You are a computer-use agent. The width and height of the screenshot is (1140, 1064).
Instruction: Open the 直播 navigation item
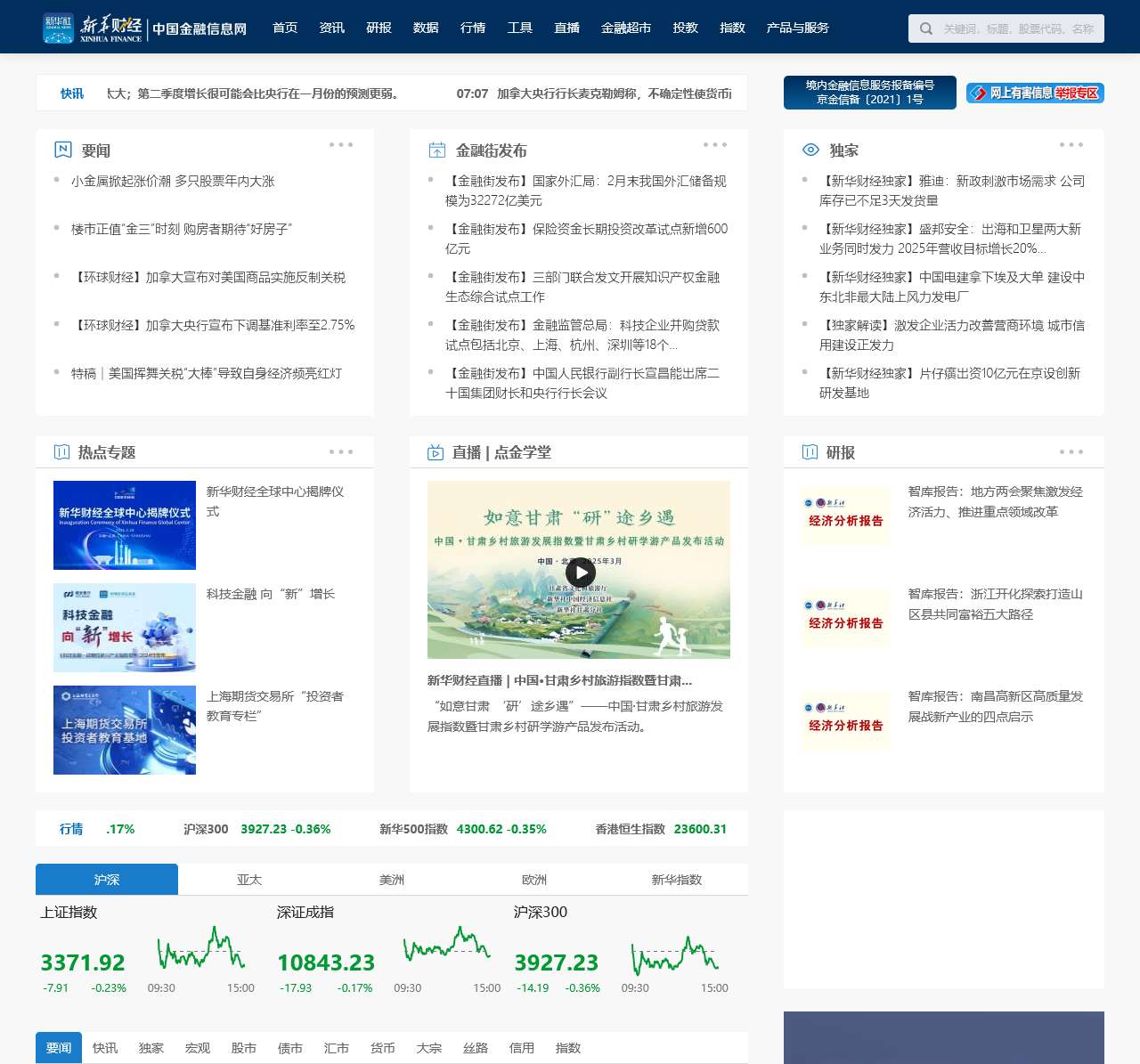pyautogui.click(x=567, y=28)
